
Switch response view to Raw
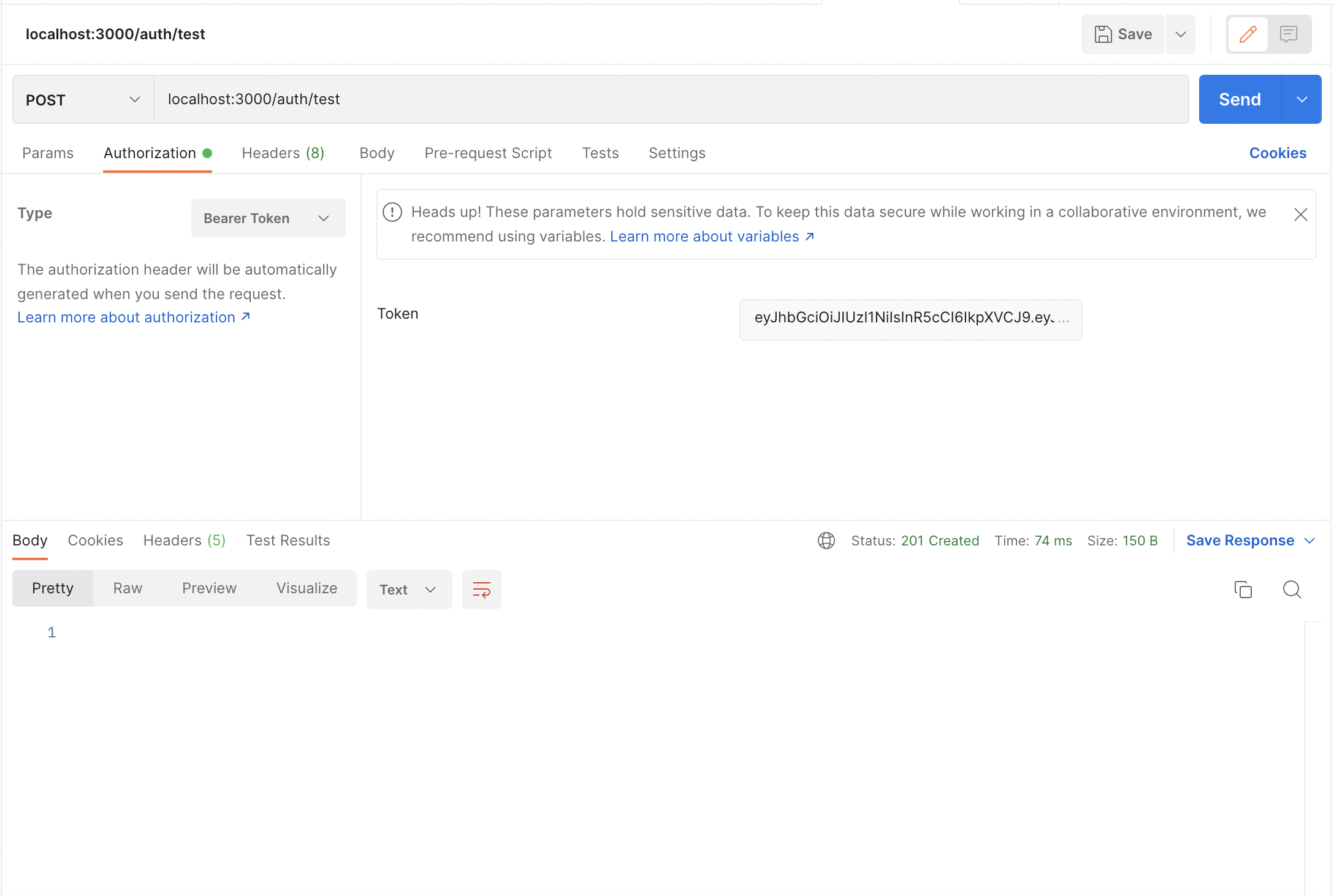128,588
